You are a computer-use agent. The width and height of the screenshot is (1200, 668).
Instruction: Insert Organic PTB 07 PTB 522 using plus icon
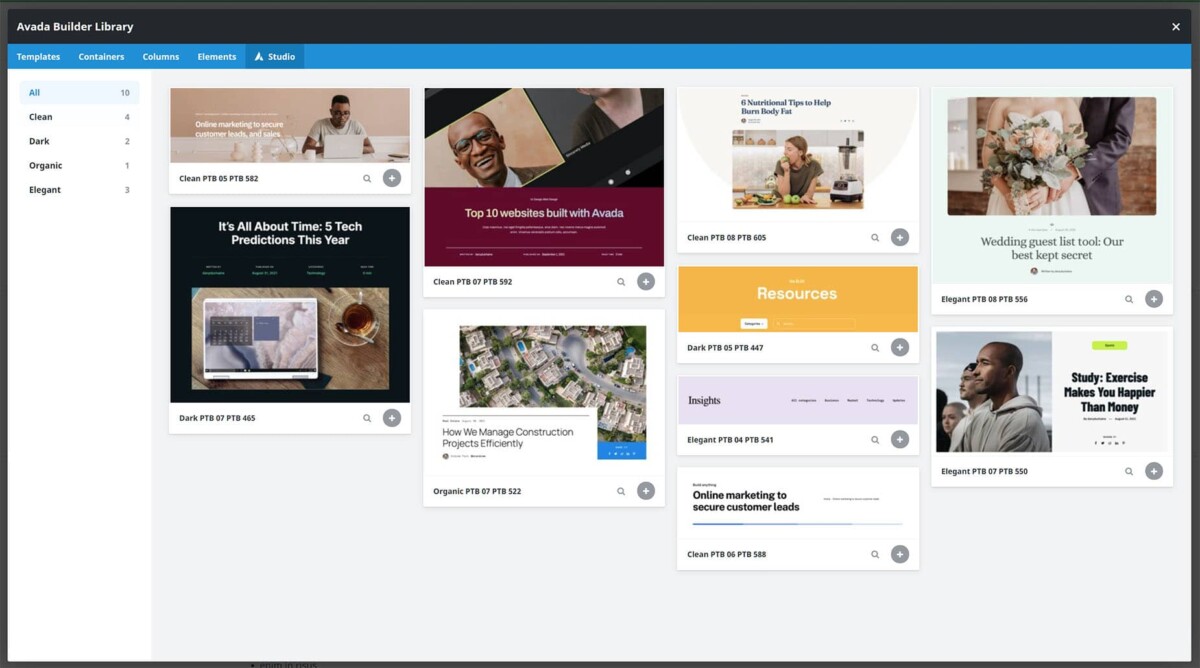click(x=645, y=490)
